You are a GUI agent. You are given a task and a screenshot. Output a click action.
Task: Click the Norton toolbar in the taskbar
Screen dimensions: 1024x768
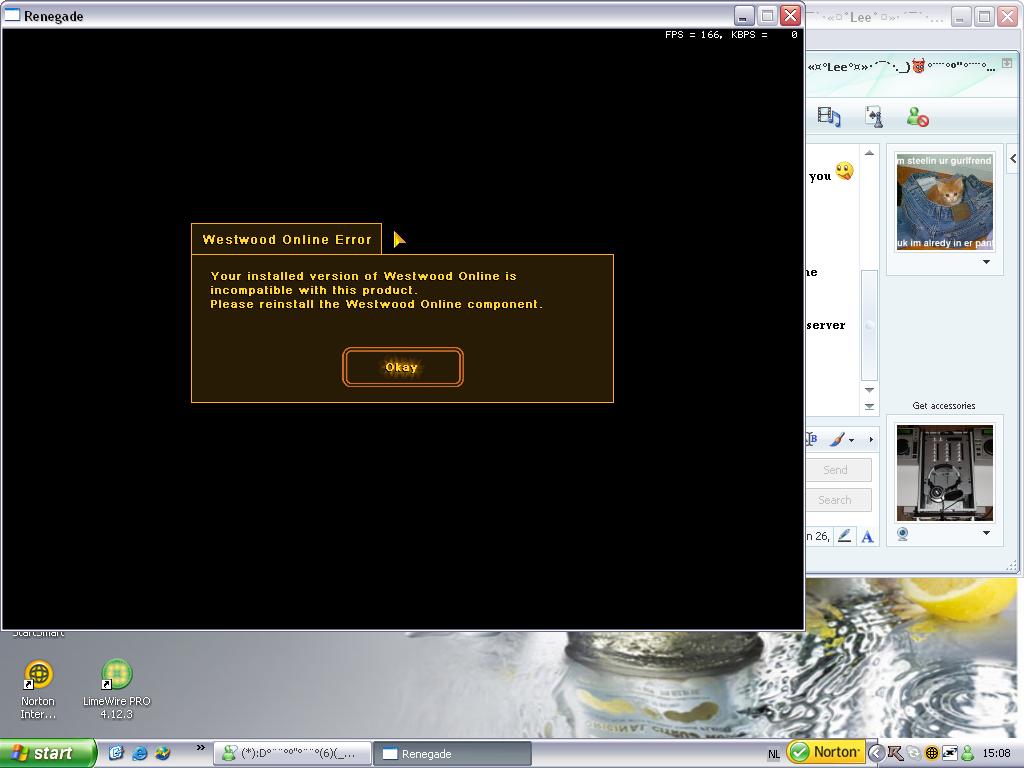click(825, 752)
